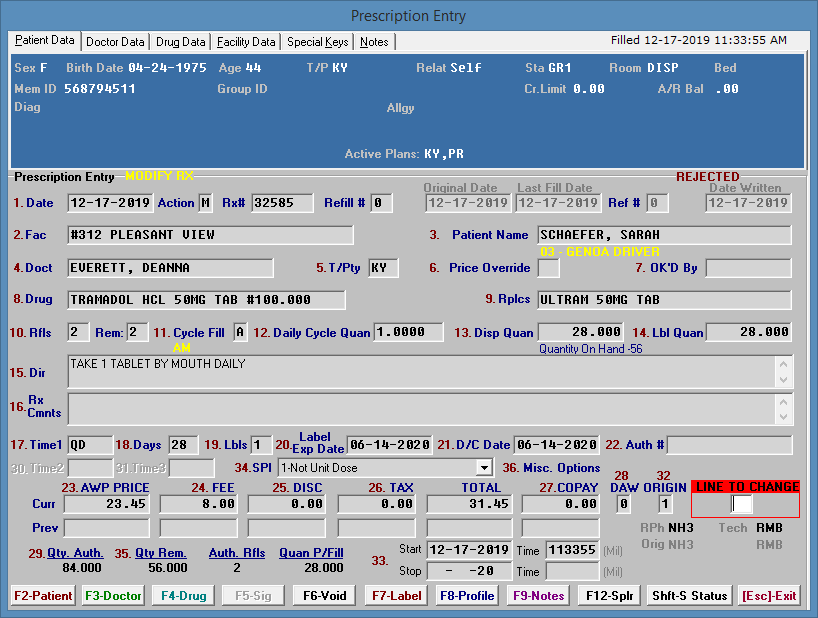The height and width of the screenshot is (618, 818).
Task: Exit using the [Esc]-Exit button
Action: pos(769,595)
